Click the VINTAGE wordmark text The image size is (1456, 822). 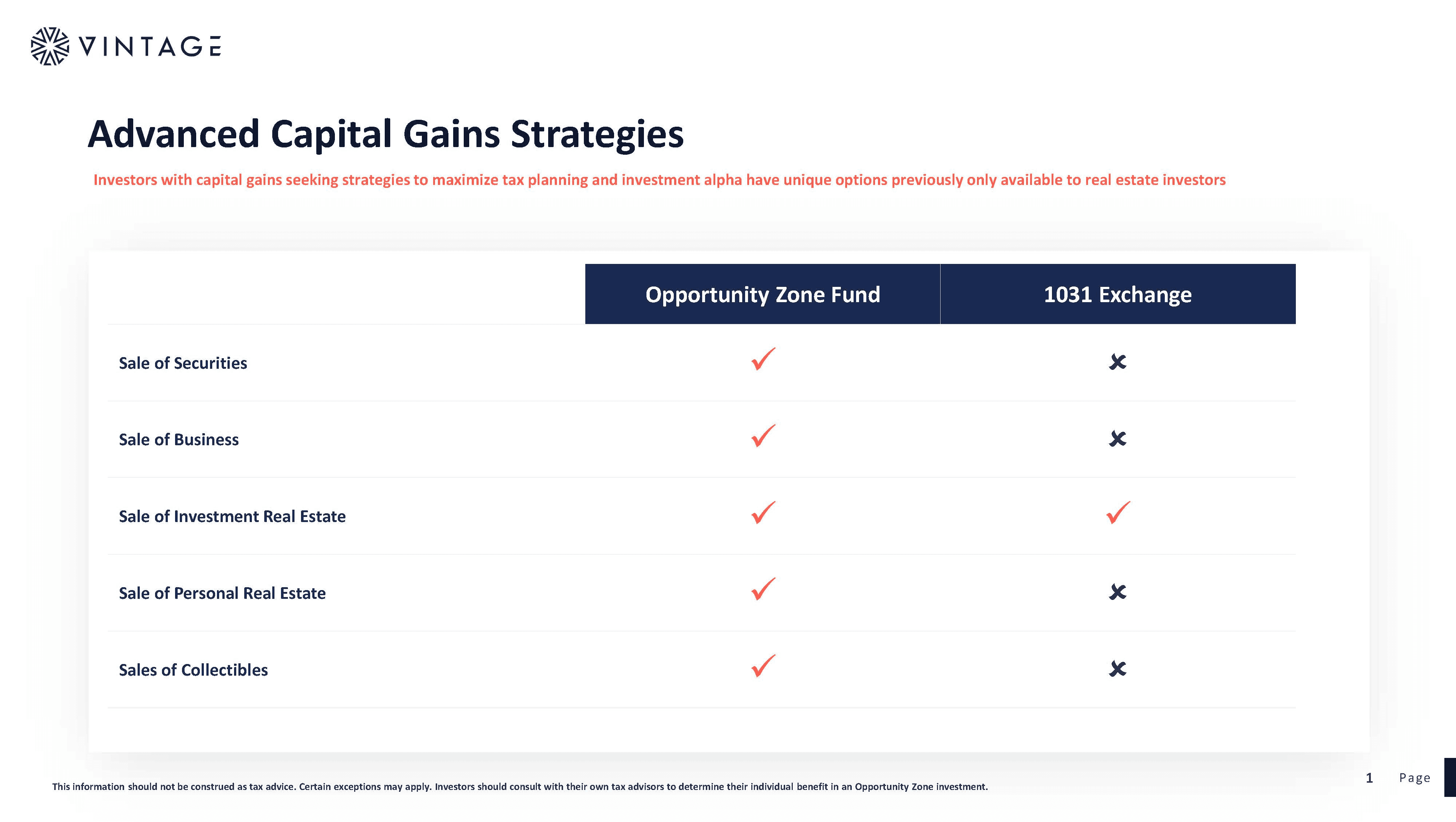click(150, 46)
